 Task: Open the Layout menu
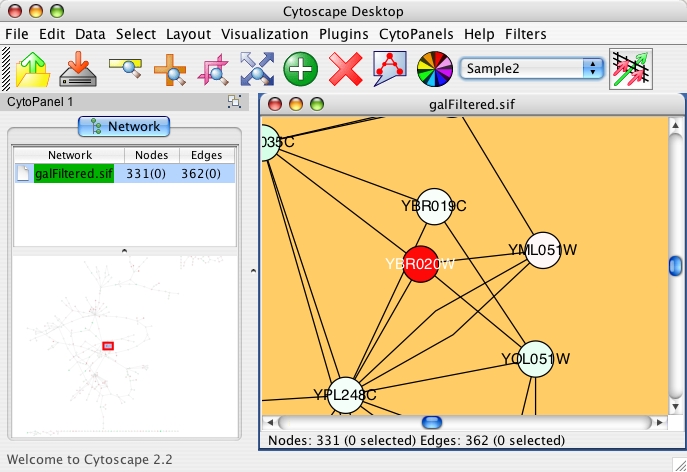click(188, 34)
